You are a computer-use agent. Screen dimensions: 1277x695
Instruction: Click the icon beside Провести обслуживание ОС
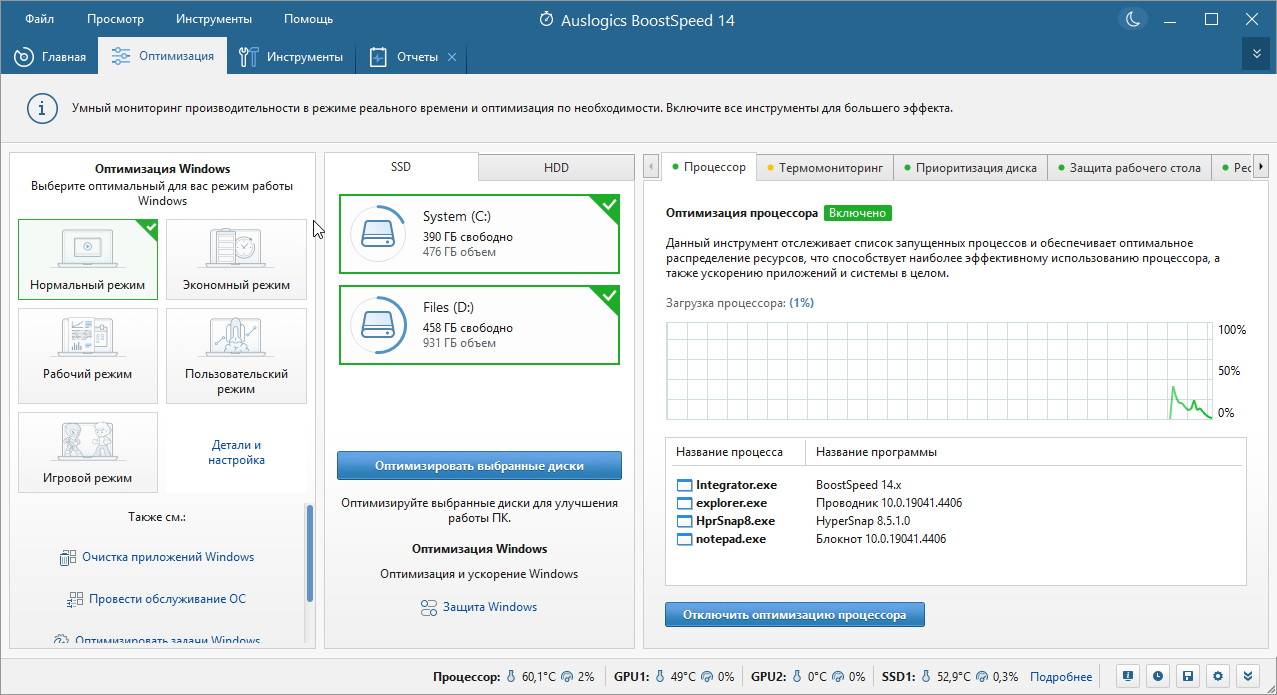pos(75,600)
